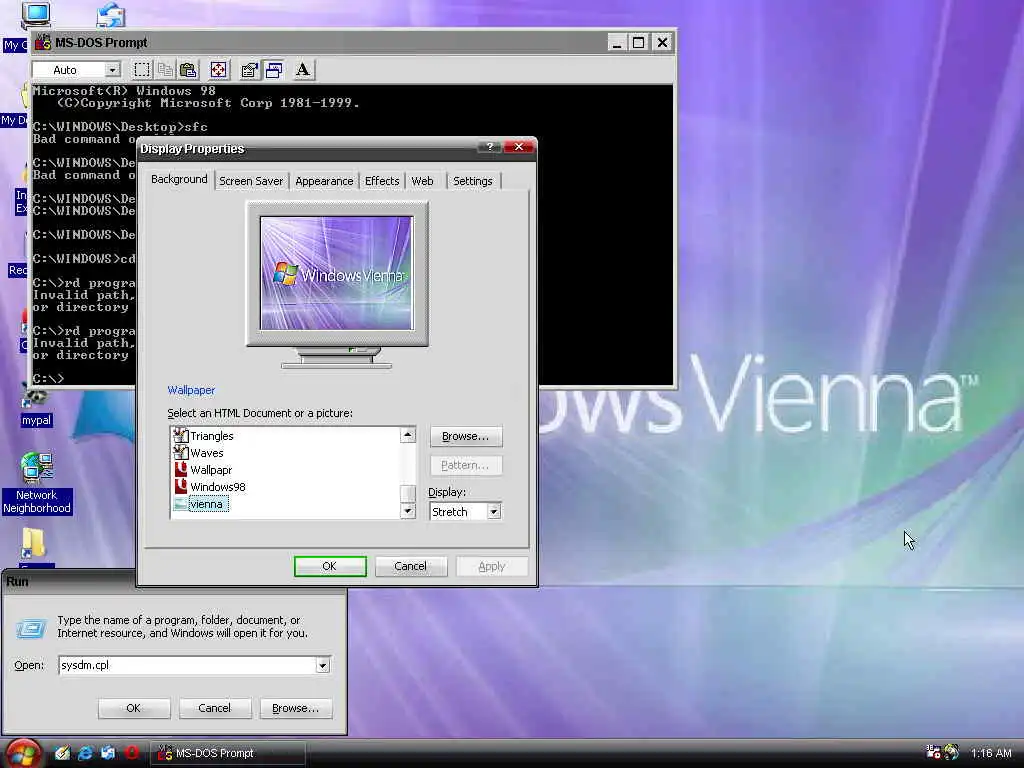This screenshot has width=1024, height=768.
Task: Click wallpaper list scroll down arrow
Action: coord(408,511)
